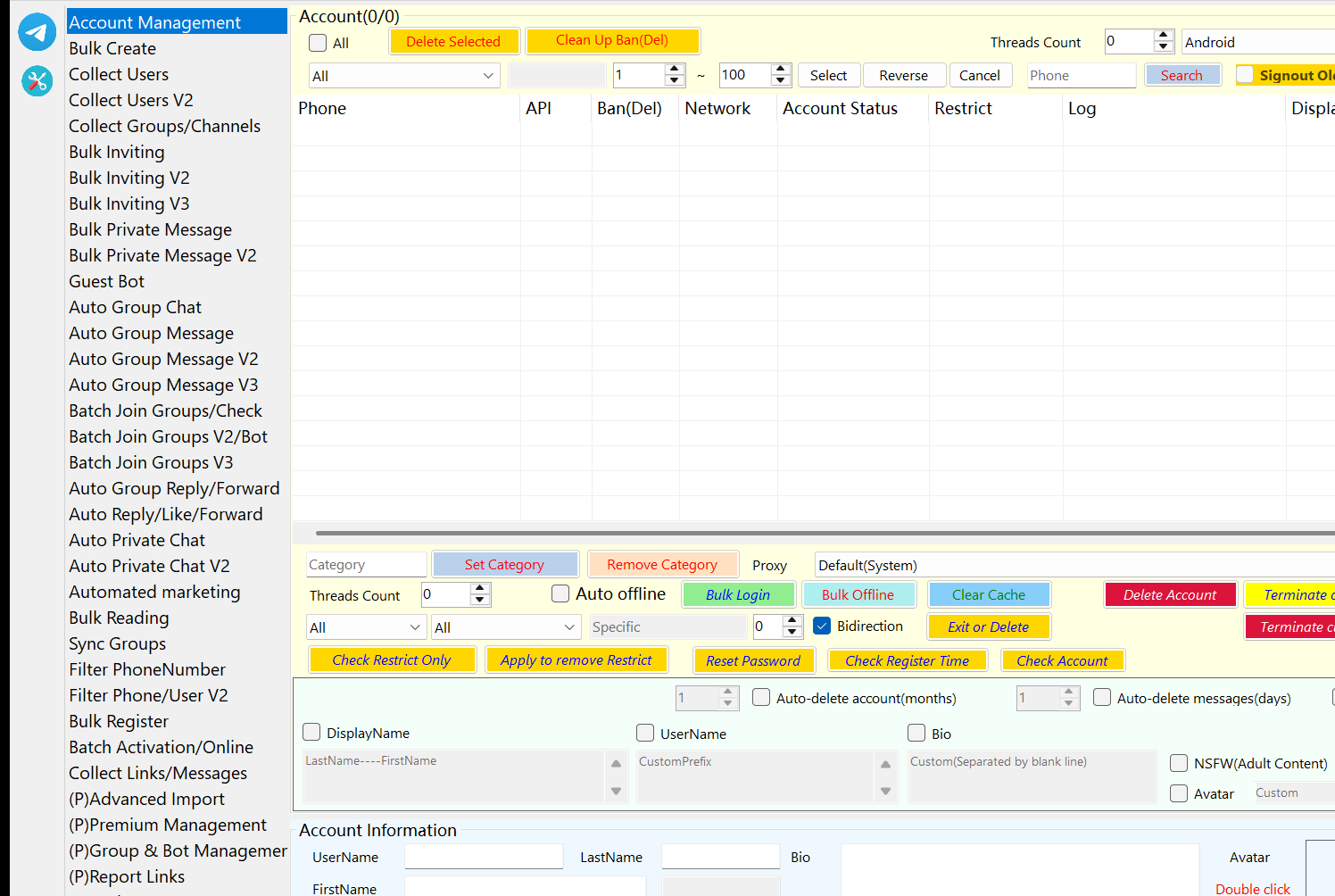Expand the first lower All dropdown

[366, 627]
